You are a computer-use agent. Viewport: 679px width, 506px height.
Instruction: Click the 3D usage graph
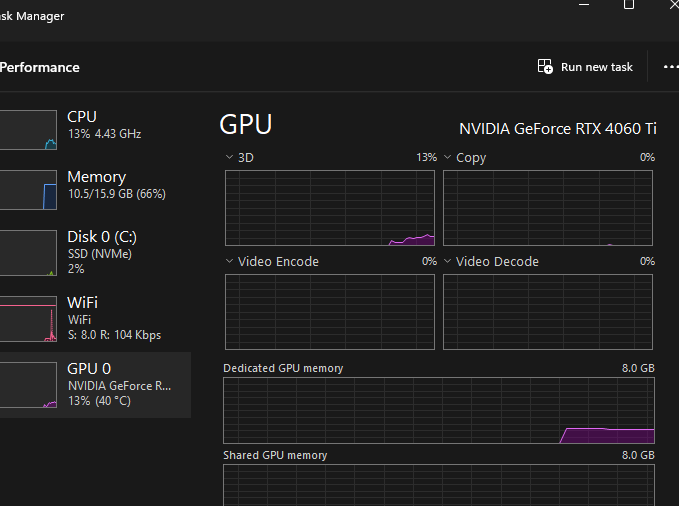tap(330, 207)
